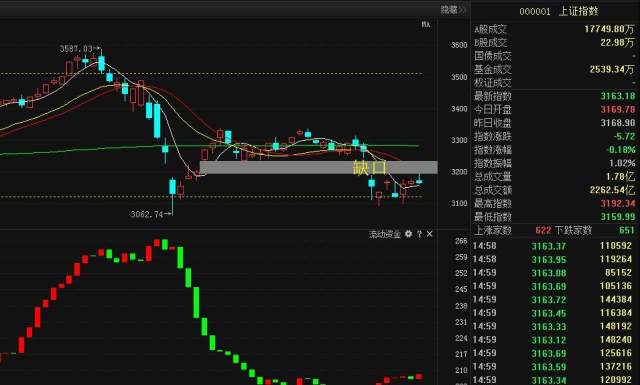640x385 pixels.
Task: Click stock code 000001
Action: (535, 12)
